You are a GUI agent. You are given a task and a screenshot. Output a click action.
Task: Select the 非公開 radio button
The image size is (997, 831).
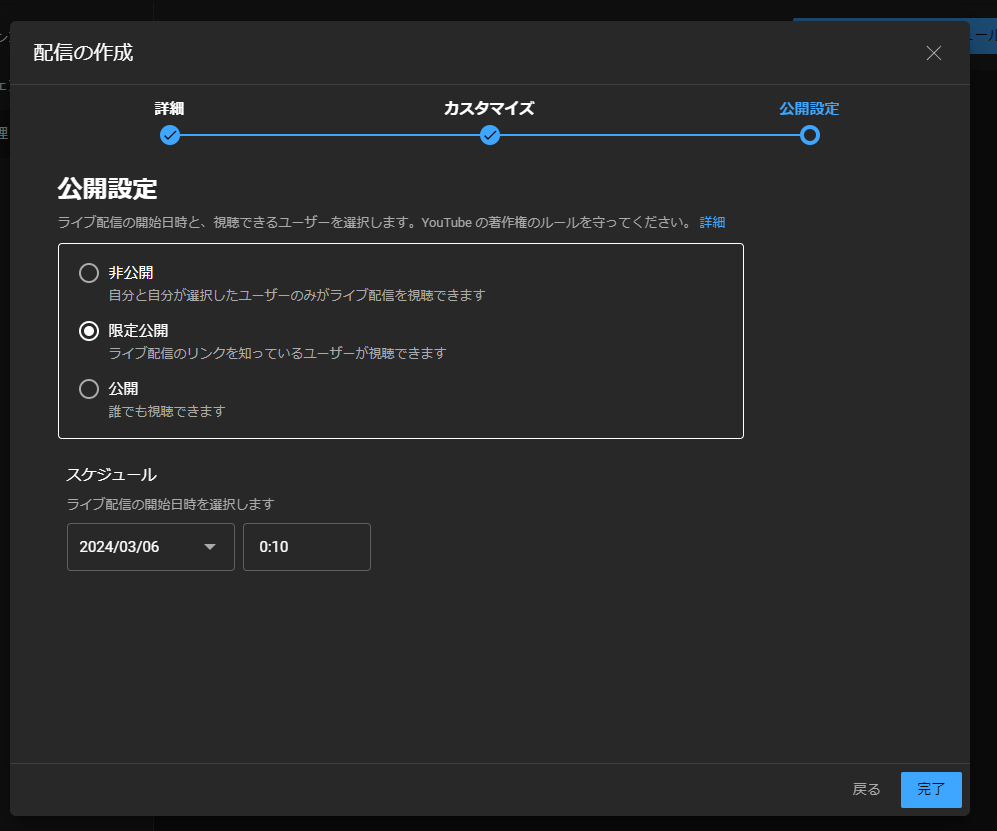coord(89,273)
